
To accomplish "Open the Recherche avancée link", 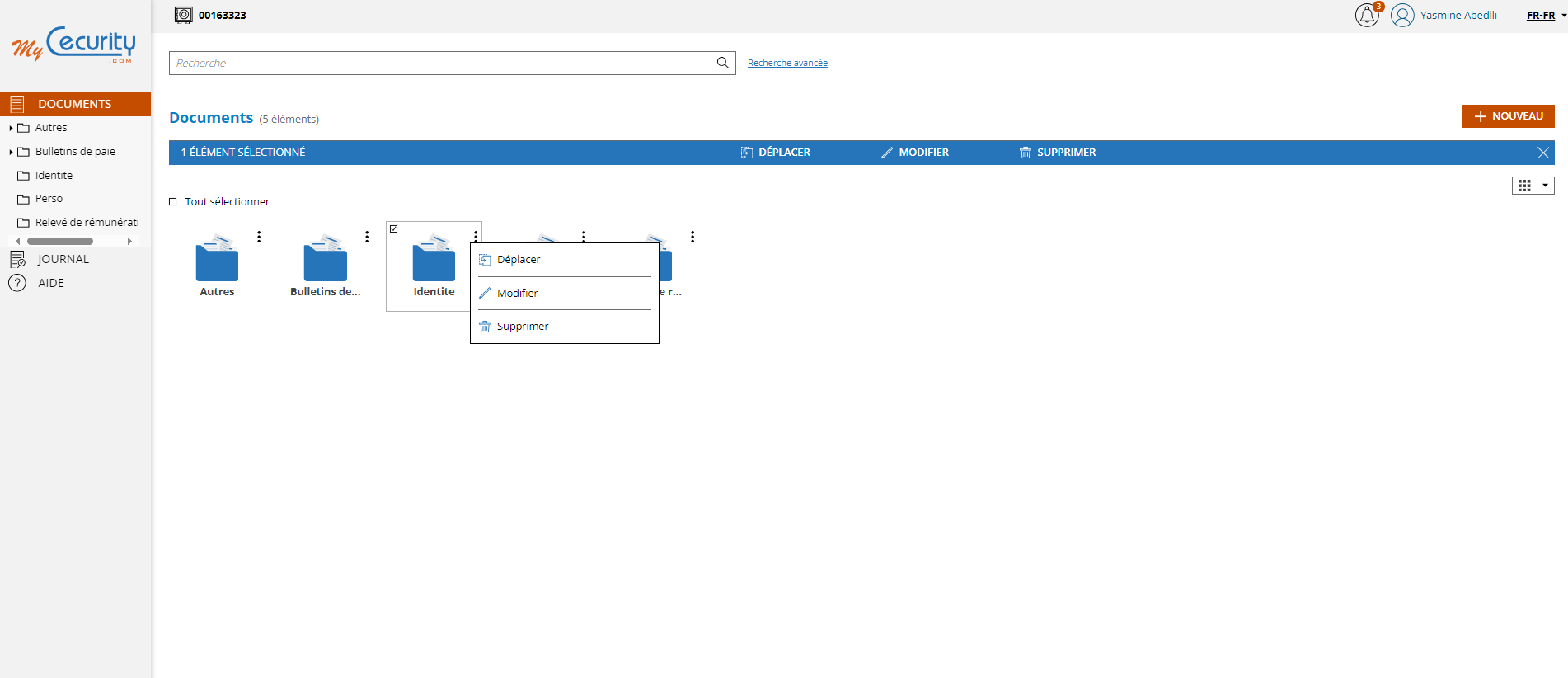I will pyautogui.click(x=787, y=63).
